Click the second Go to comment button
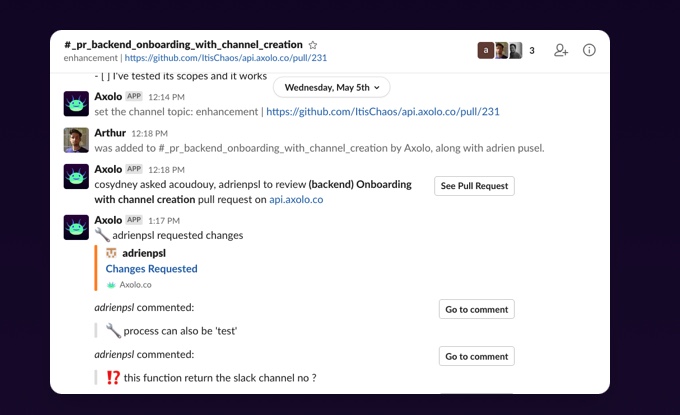This screenshot has width=680, height=415. tap(476, 356)
